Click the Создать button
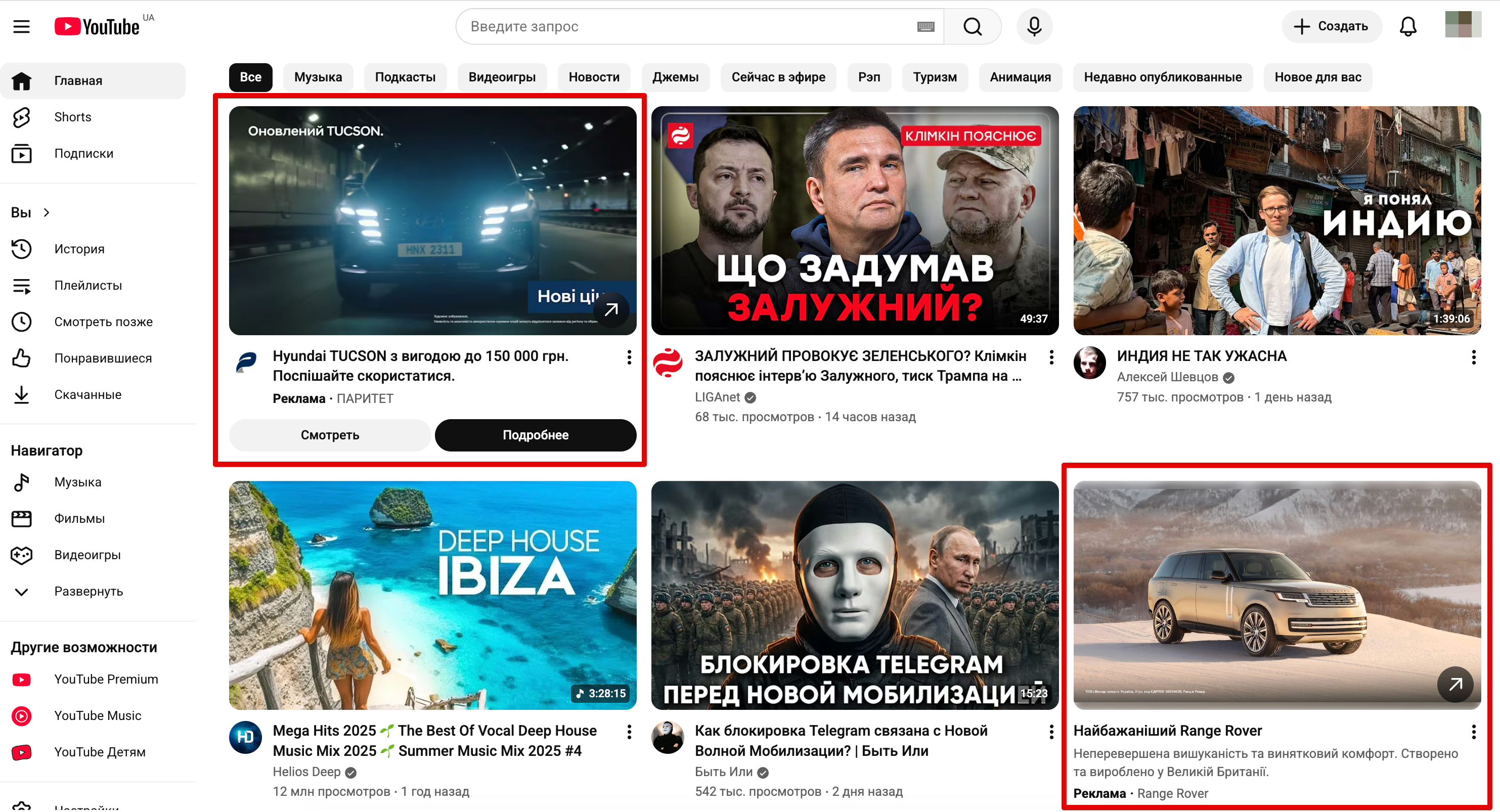 click(x=1331, y=26)
